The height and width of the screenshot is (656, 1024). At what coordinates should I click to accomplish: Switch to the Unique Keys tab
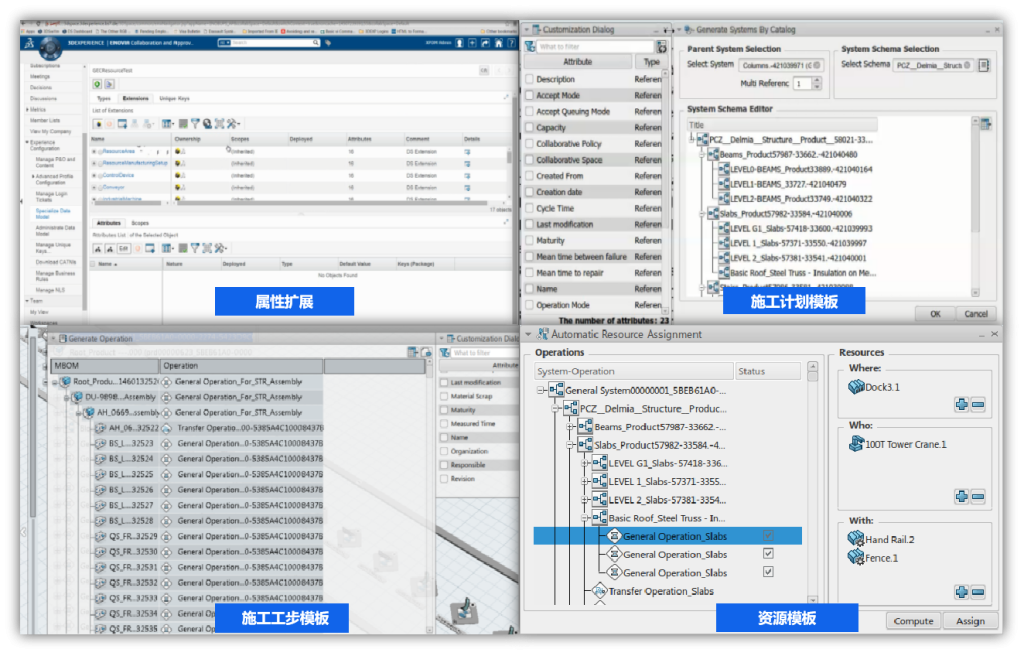pos(174,99)
